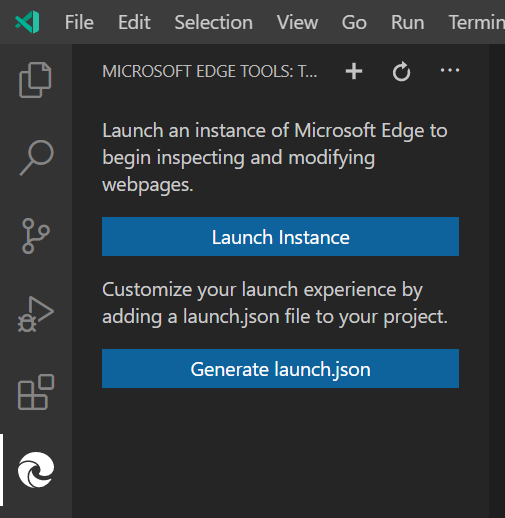Click the Visual Studio Code logo icon
This screenshot has width=505, height=518.
[27, 22]
